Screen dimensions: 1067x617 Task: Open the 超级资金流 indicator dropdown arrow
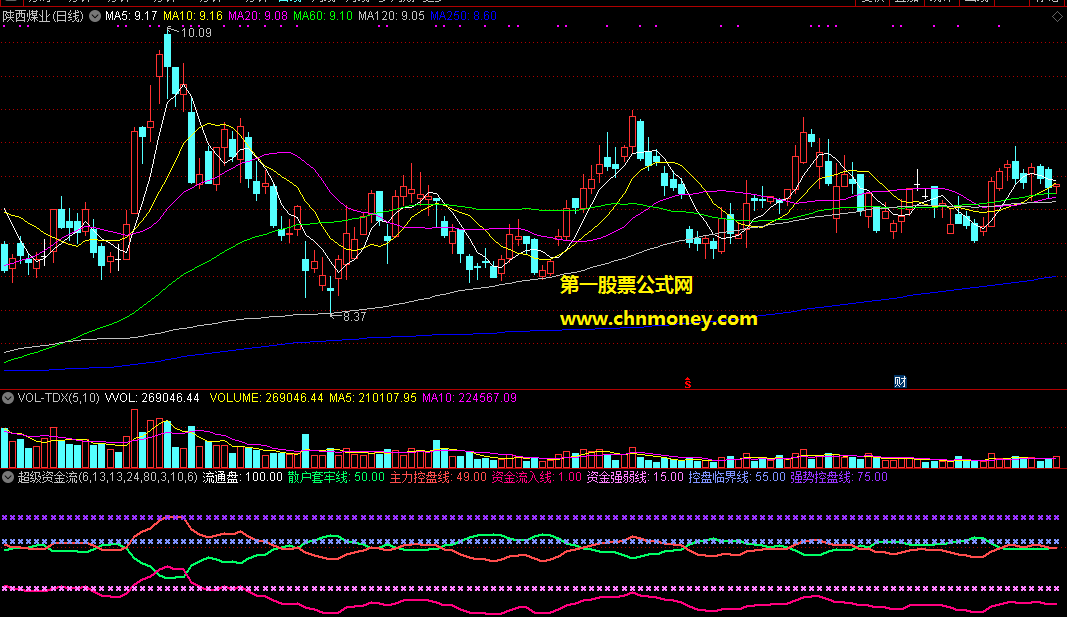[x=8, y=478]
